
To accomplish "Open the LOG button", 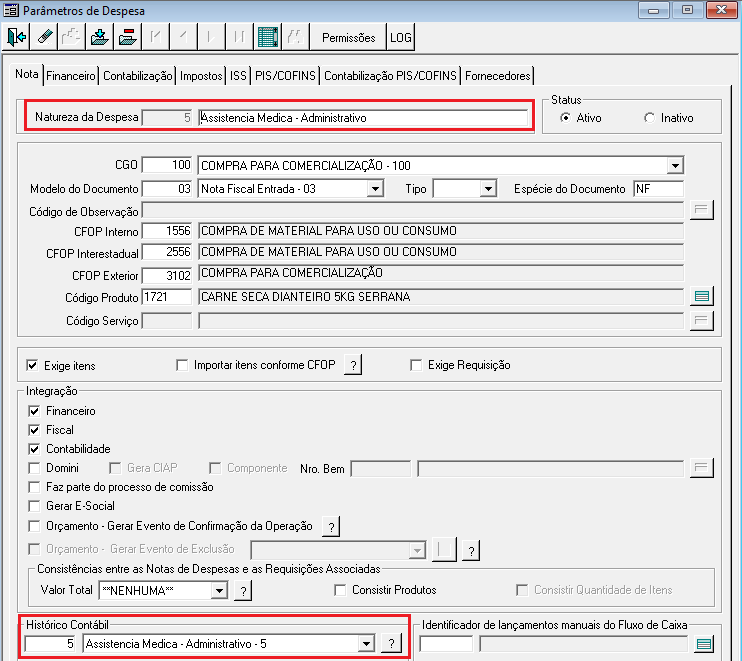I will pyautogui.click(x=401, y=37).
